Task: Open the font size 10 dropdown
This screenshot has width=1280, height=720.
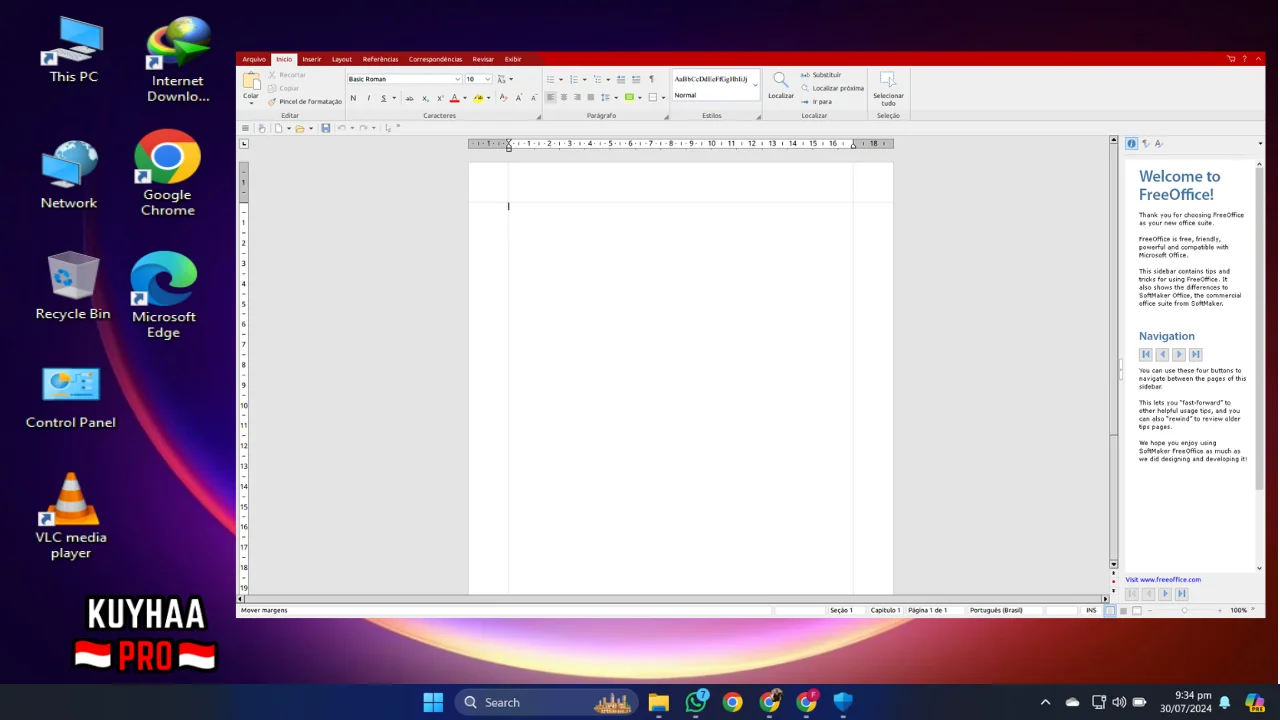Action: point(488,79)
